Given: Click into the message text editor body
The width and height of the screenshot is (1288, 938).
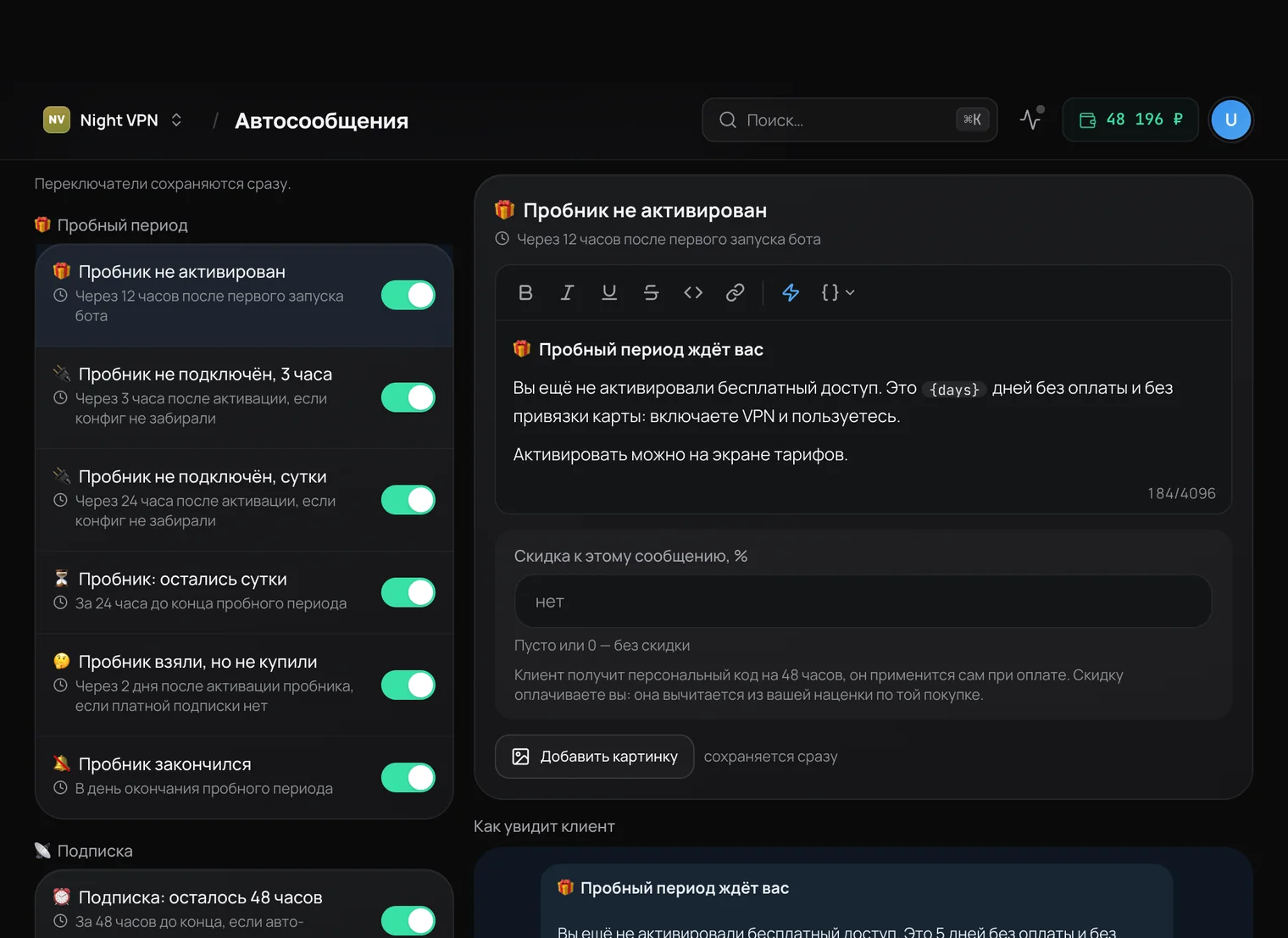Looking at the screenshot, I should coord(863,416).
